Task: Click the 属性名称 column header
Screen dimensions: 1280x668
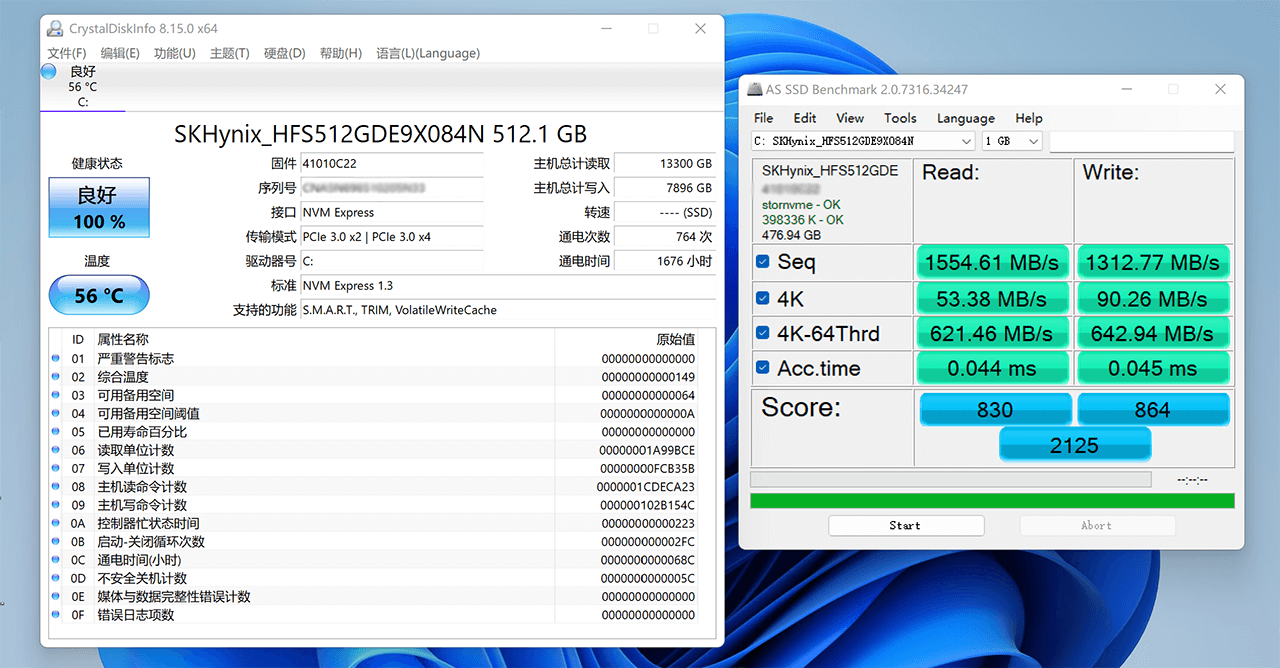Action: tap(122, 339)
